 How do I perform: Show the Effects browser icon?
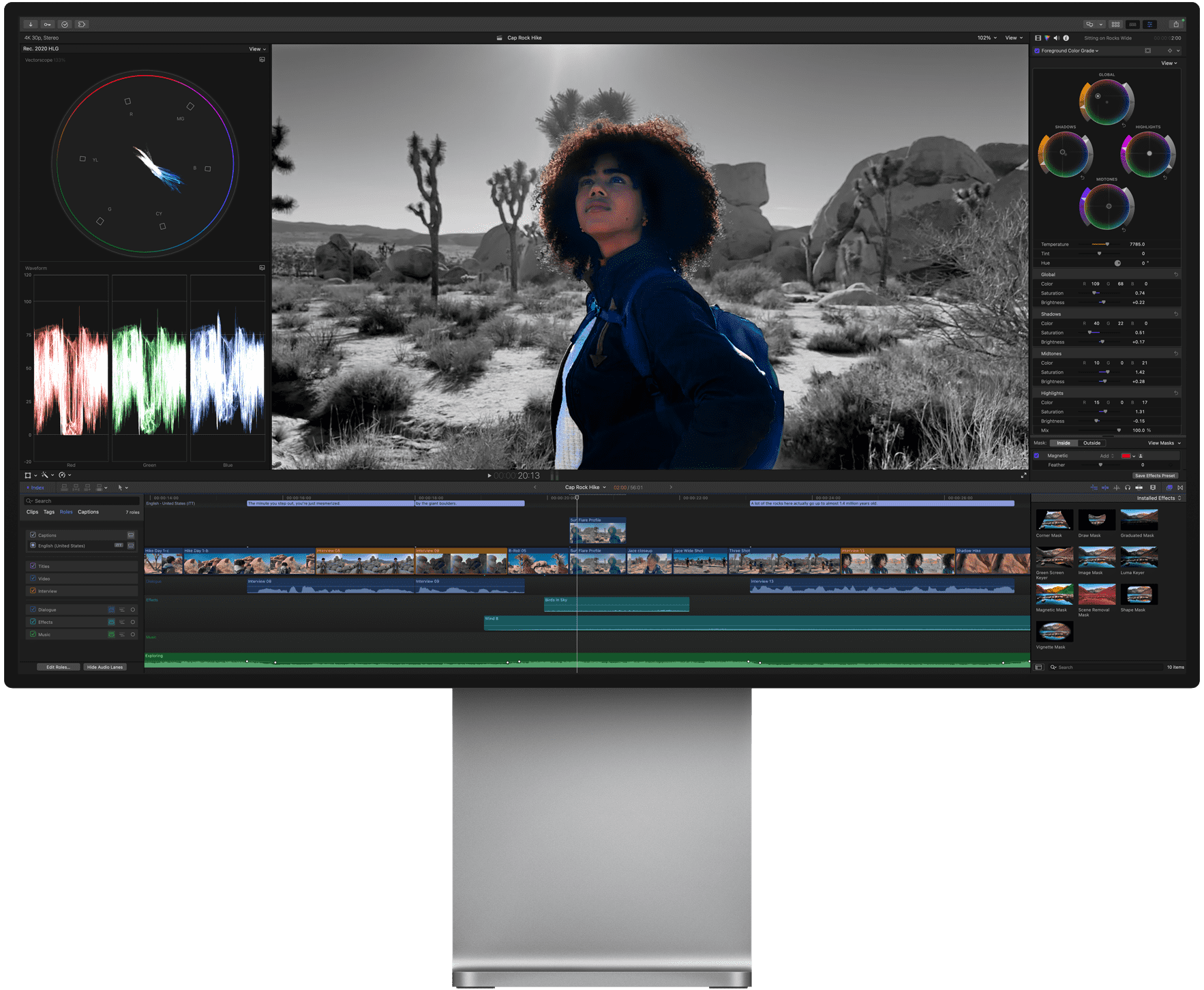(x=1169, y=487)
